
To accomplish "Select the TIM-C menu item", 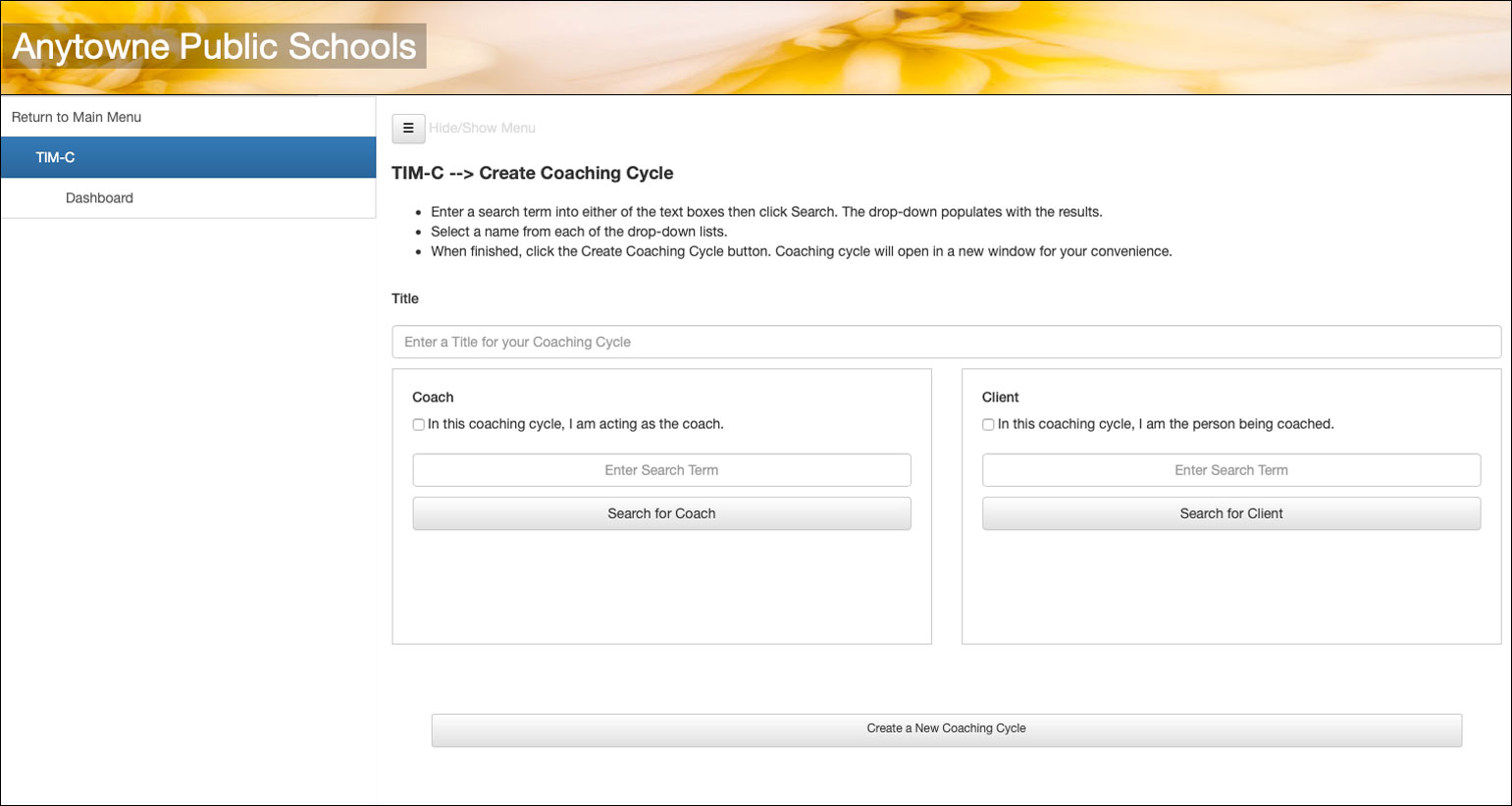I will pos(188,157).
